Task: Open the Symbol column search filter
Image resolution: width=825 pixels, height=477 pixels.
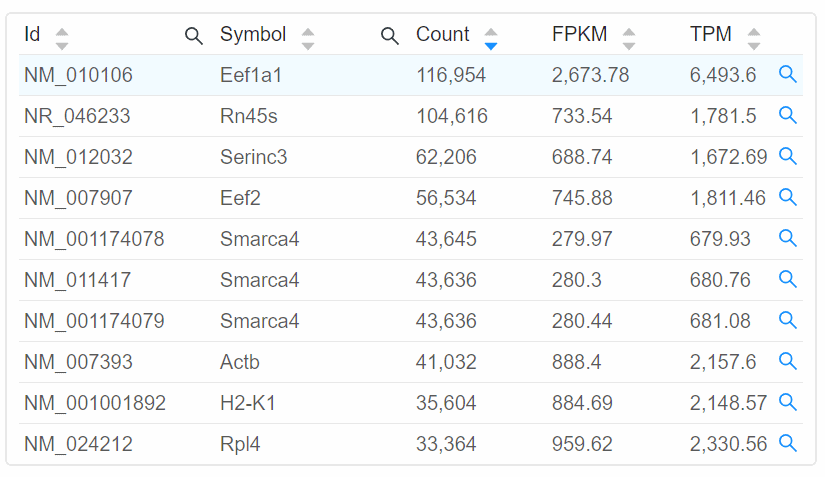Action: [x=389, y=36]
